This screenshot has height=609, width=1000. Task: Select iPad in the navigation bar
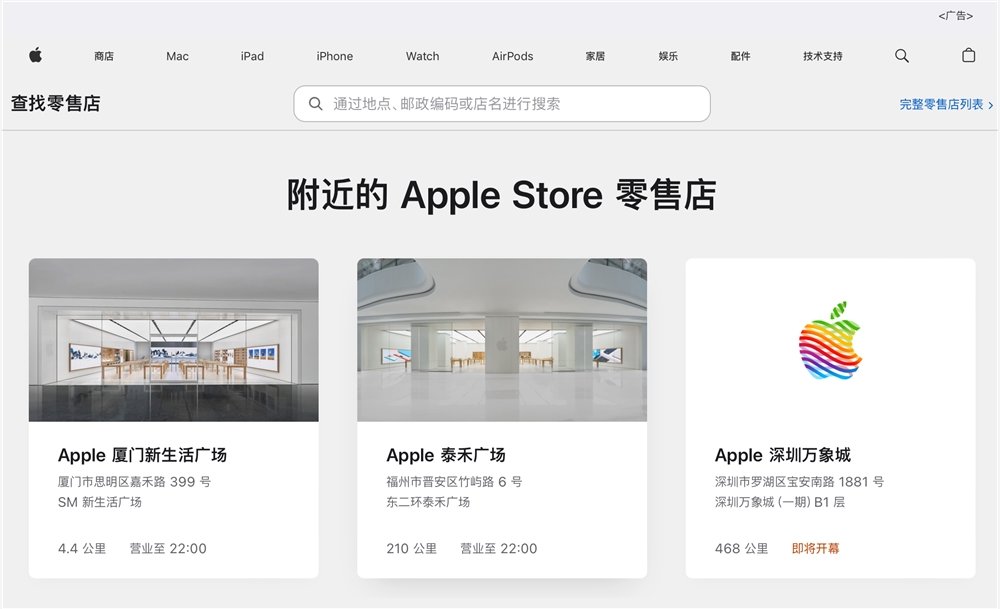[x=252, y=56]
